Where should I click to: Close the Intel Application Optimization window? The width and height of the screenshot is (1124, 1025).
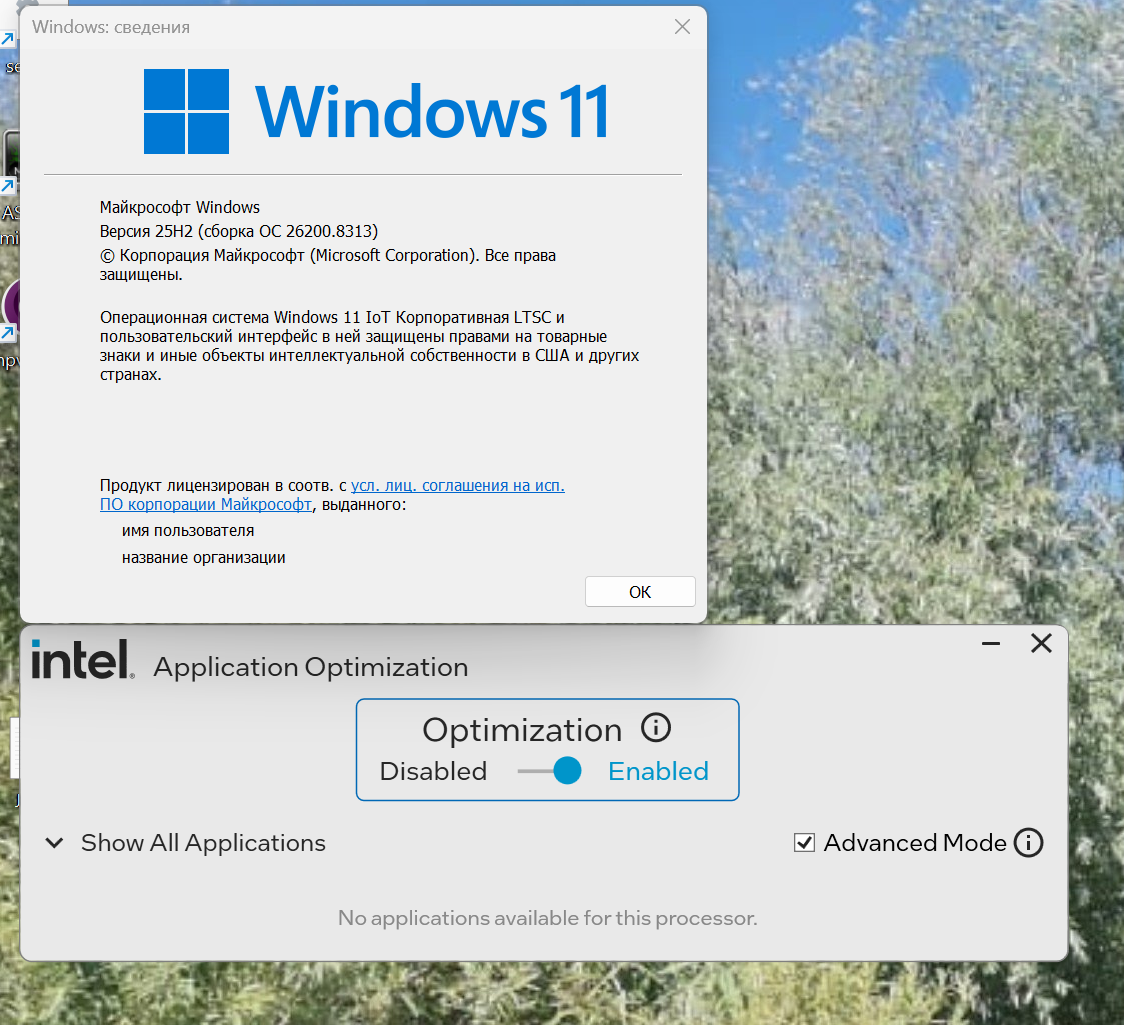[1041, 644]
